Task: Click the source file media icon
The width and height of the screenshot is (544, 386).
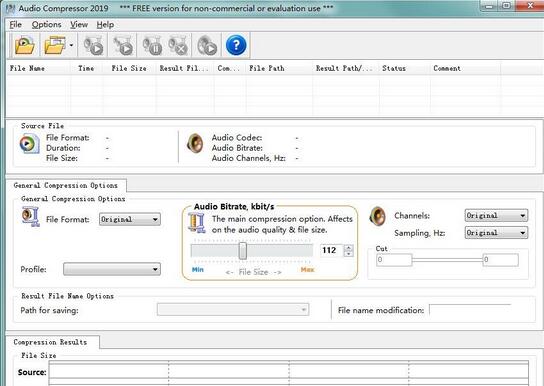Action: [29, 144]
